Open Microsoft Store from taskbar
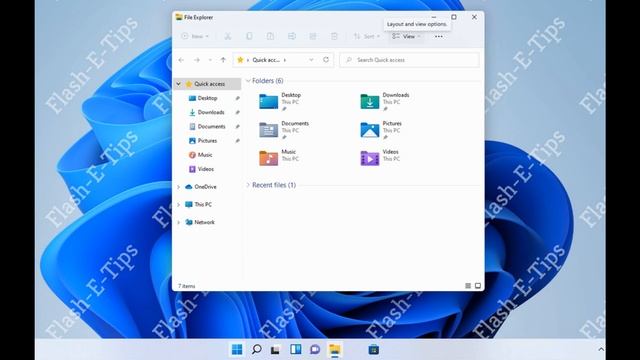 tap(373, 349)
